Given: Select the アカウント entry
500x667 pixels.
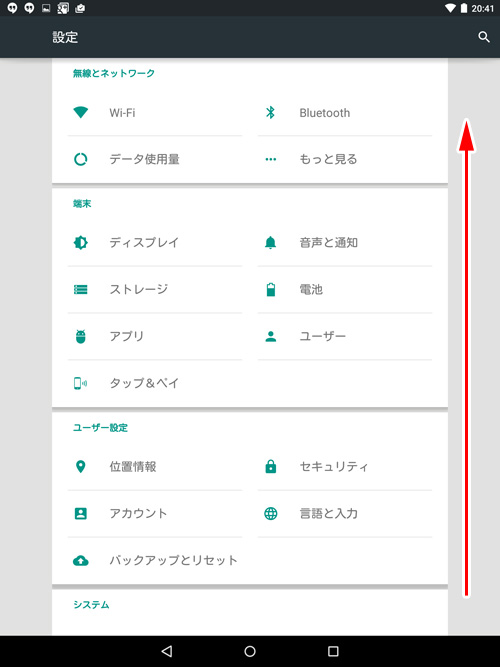Looking at the screenshot, I should tap(155, 513).
